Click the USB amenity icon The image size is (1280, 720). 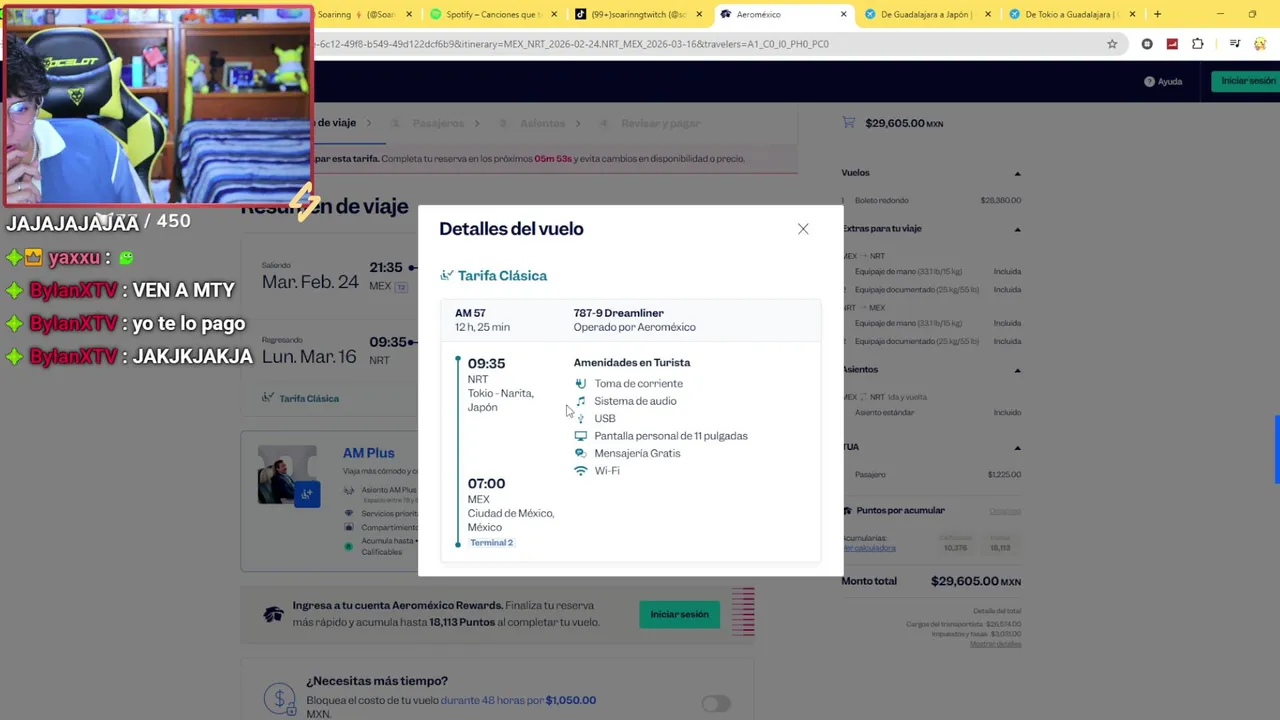(580, 418)
